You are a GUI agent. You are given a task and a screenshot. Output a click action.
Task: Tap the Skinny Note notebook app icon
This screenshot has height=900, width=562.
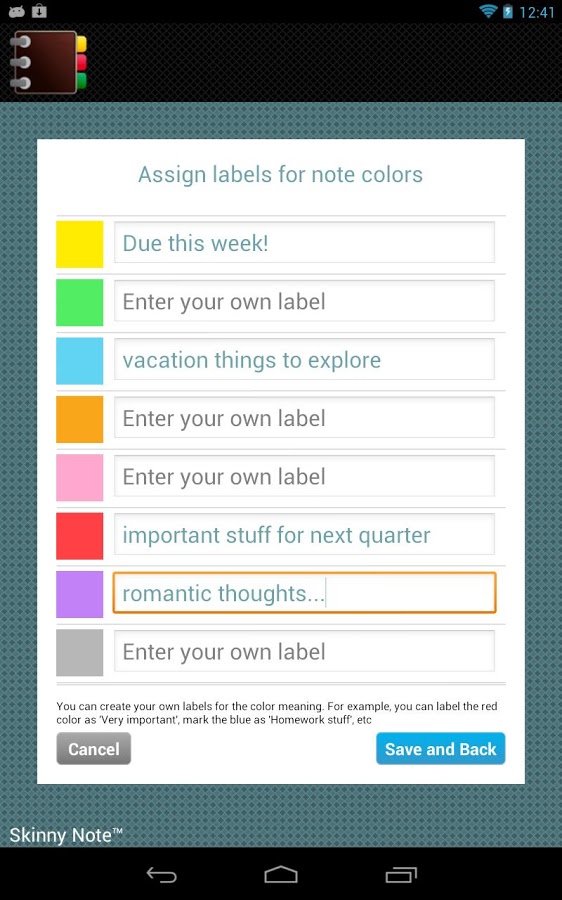pos(49,62)
